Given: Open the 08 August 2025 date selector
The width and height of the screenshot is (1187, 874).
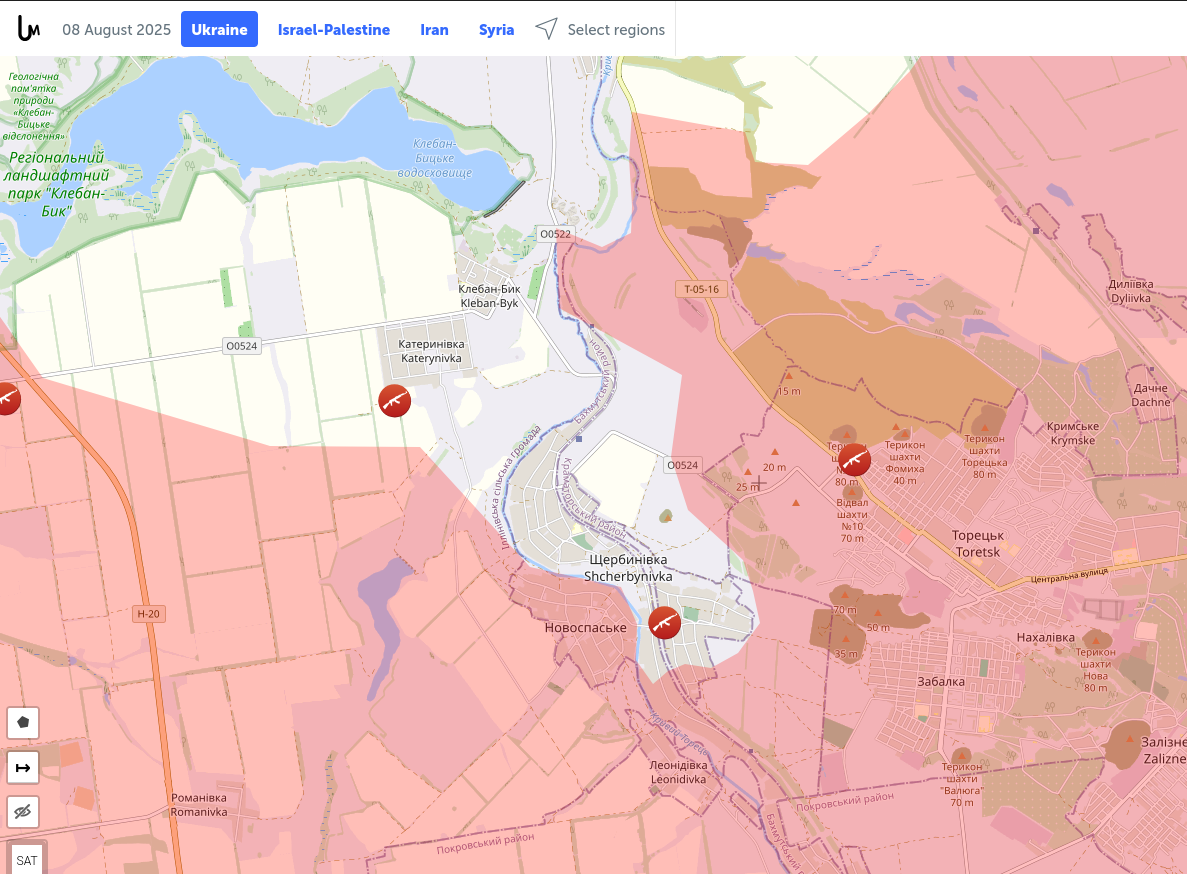Looking at the screenshot, I should click(117, 30).
